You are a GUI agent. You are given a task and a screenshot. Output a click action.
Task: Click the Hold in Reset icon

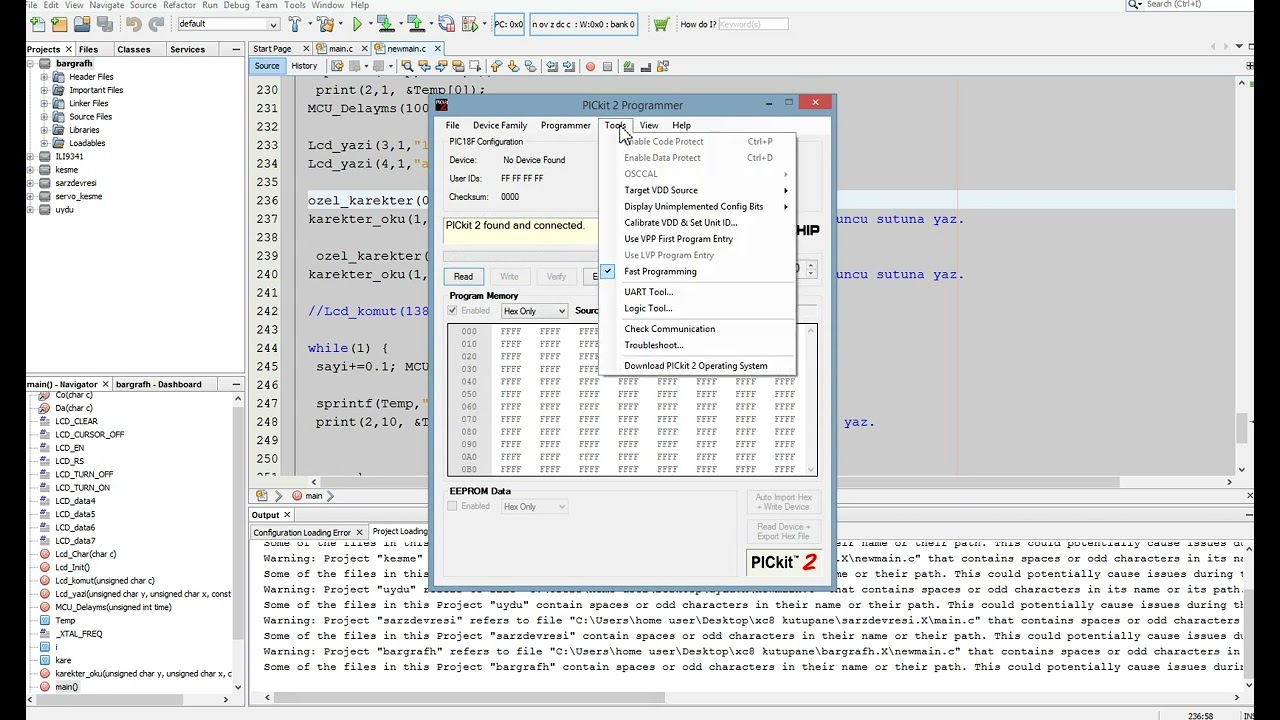pos(447,24)
